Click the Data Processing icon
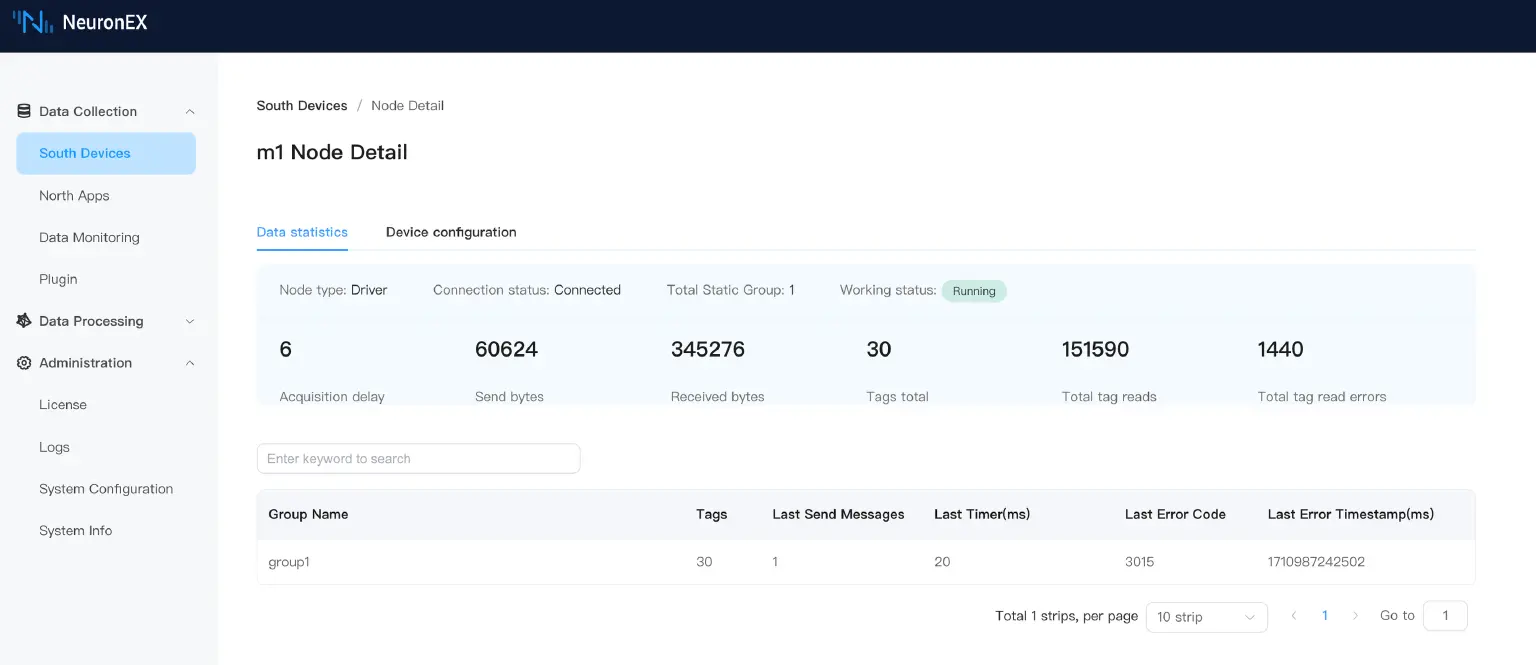Screen dimensions: 1536x665 [x=24, y=321]
